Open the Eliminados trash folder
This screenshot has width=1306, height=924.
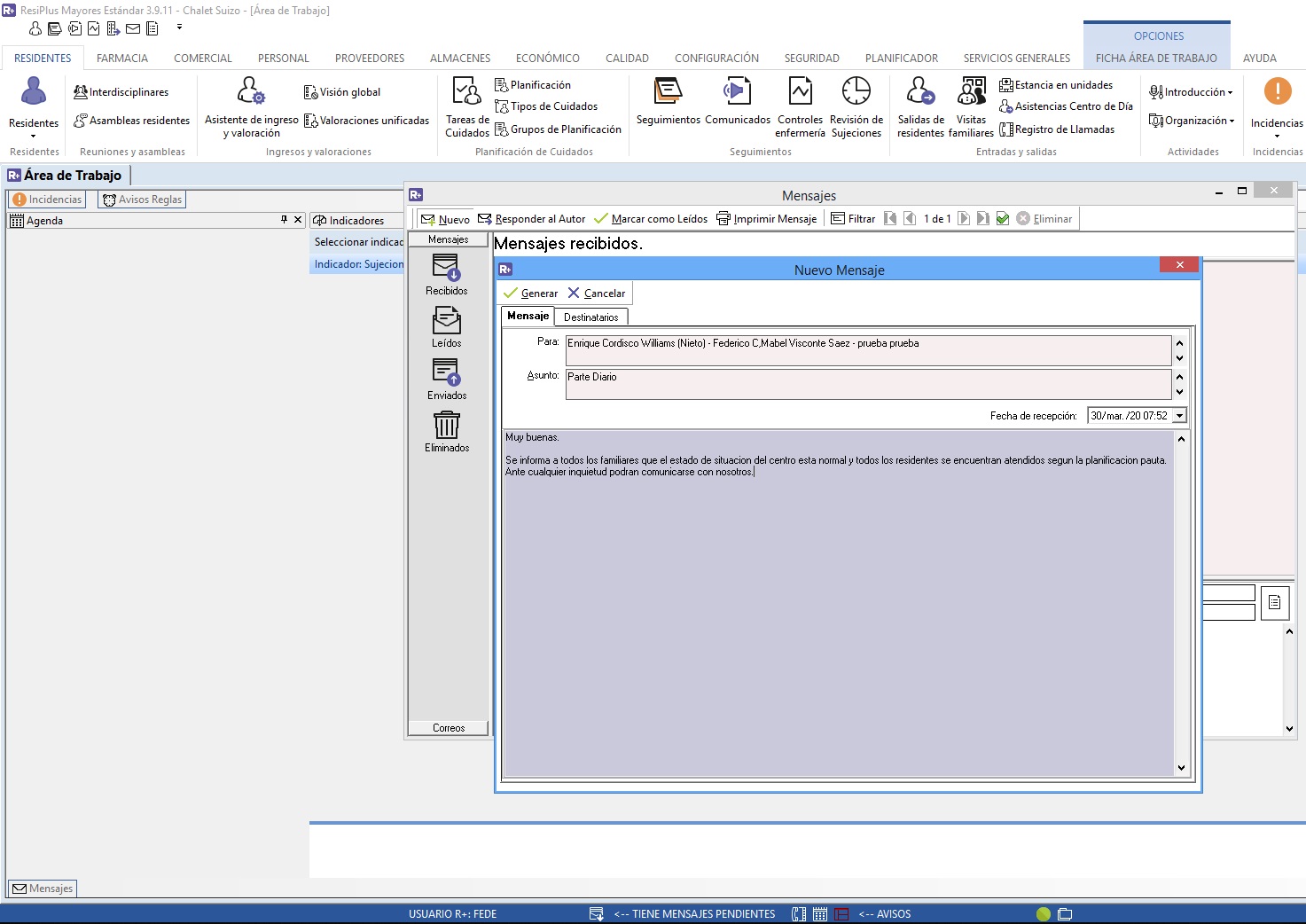click(x=446, y=431)
